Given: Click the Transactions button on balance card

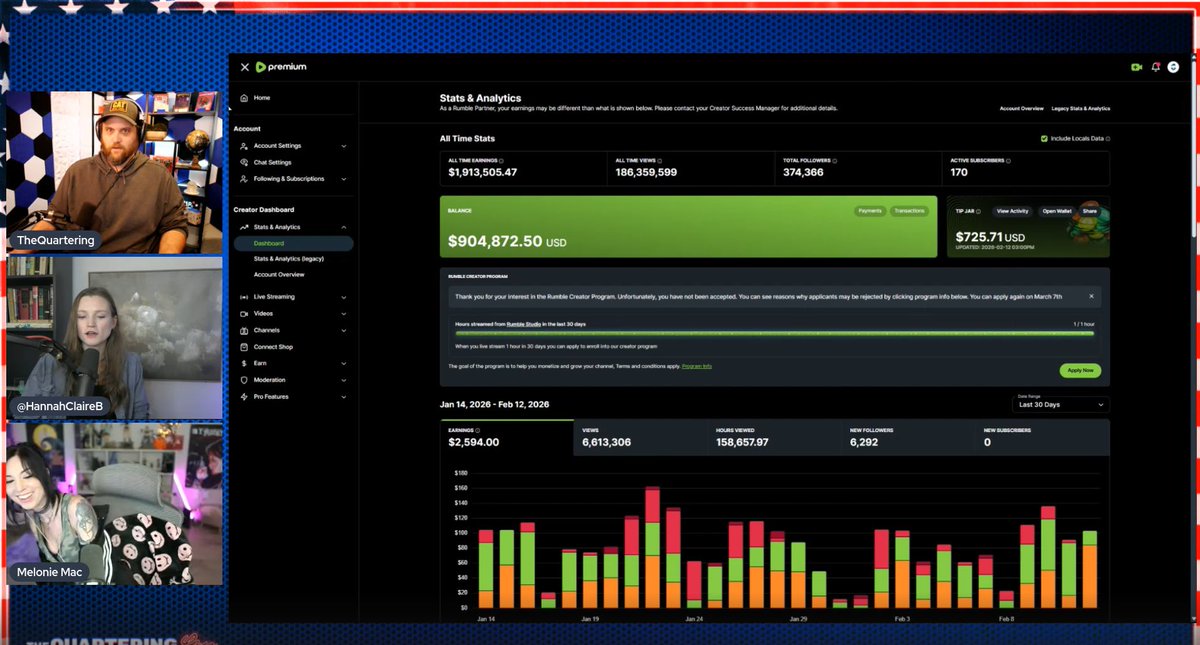Looking at the screenshot, I should click(x=909, y=211).
